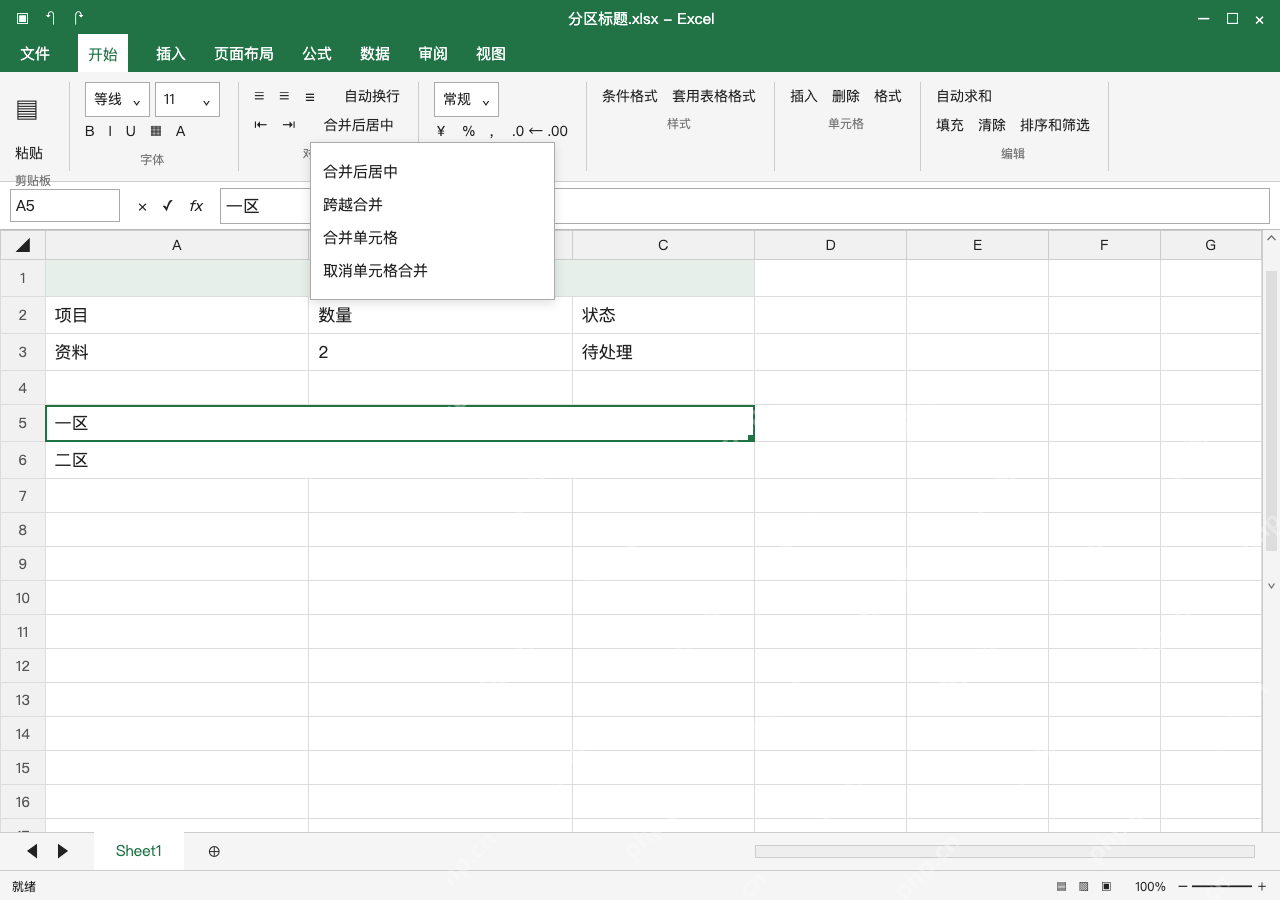Align text left
This screenshot has width=1280, height=900.
click(259, 96)
